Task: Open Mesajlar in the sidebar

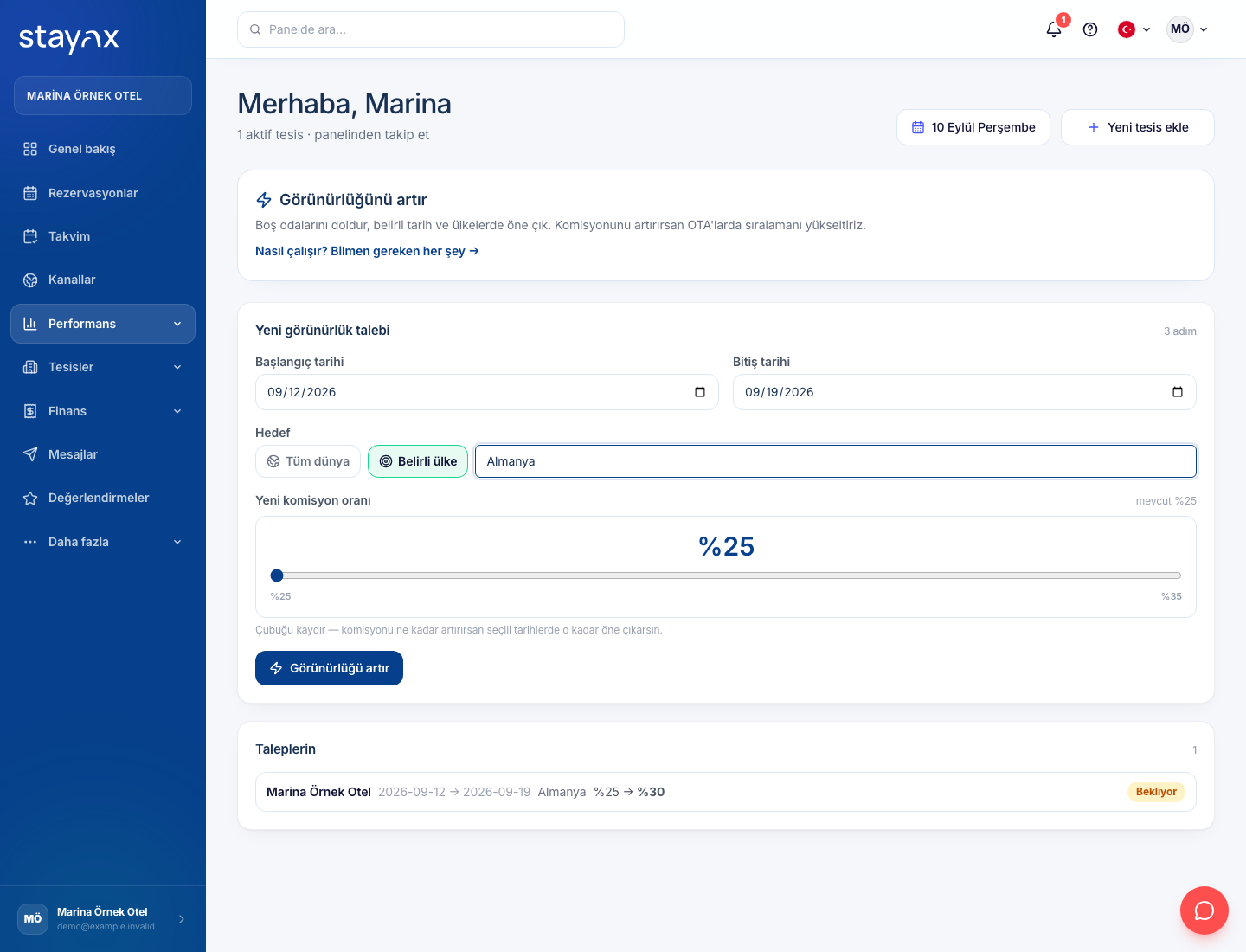Action: click(103, 454)
